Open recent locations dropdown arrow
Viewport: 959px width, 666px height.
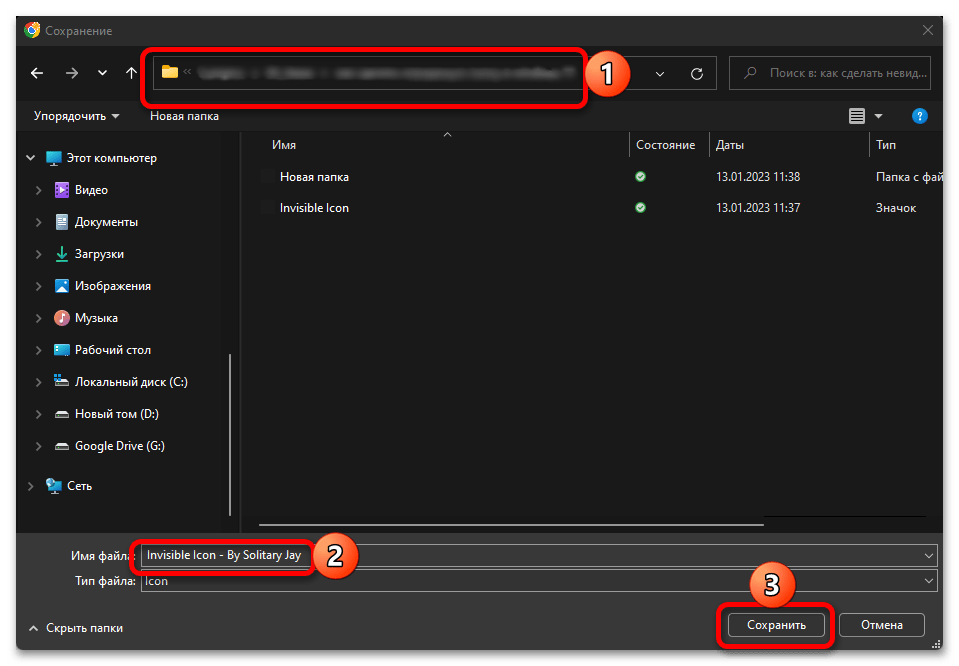[x=102, y=73]
